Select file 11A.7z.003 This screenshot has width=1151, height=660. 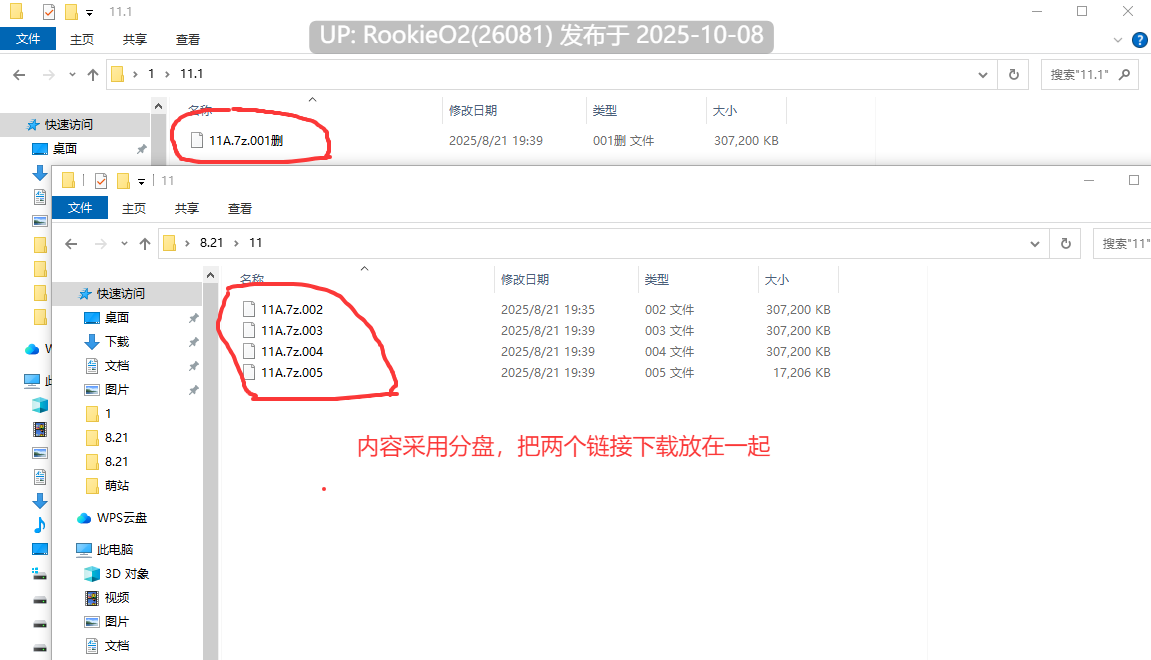point(292,330)
